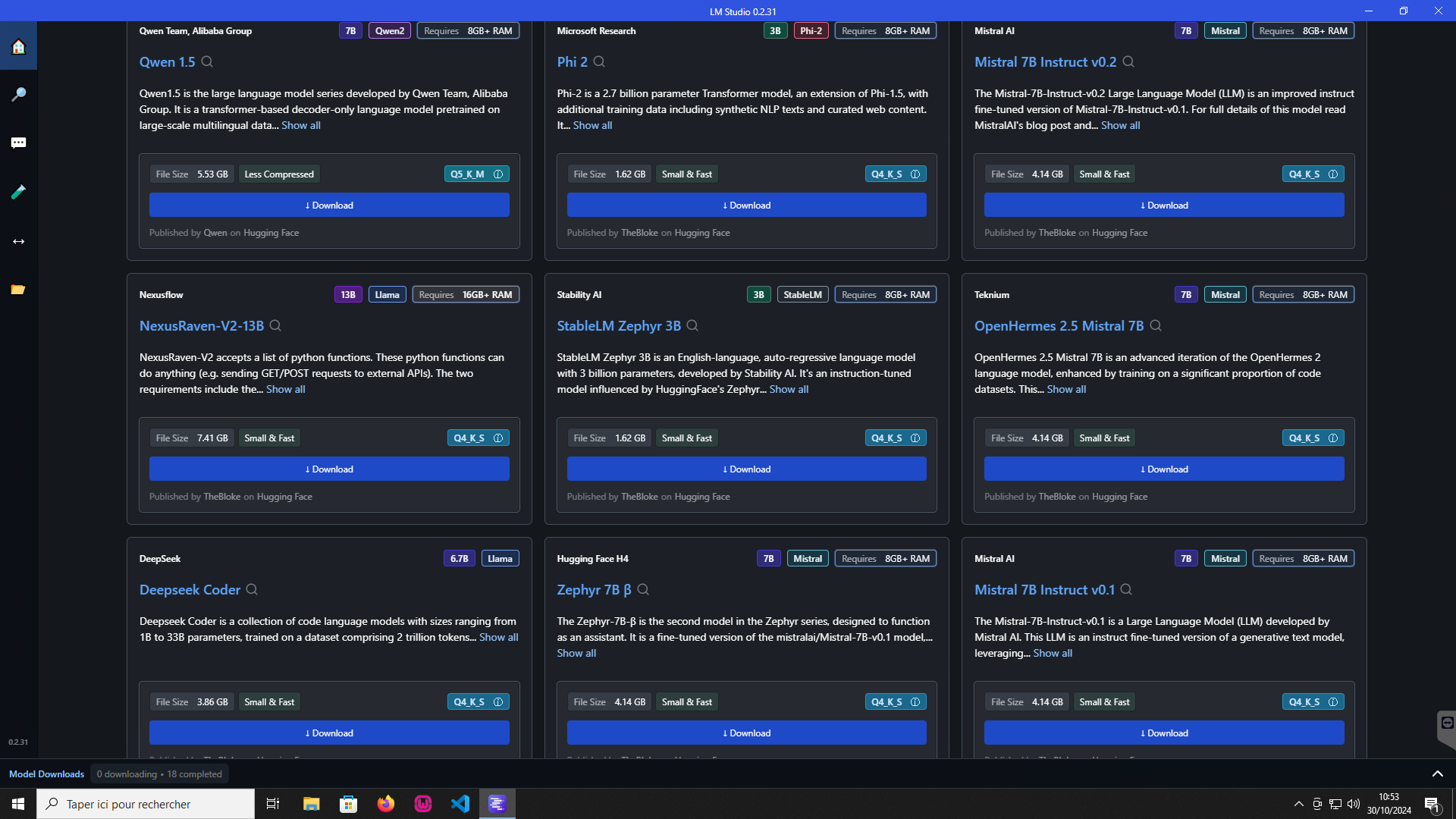
Task: Click search icon beside OpenHermes 2.5 Mistral 7B
Action: 1156,325
